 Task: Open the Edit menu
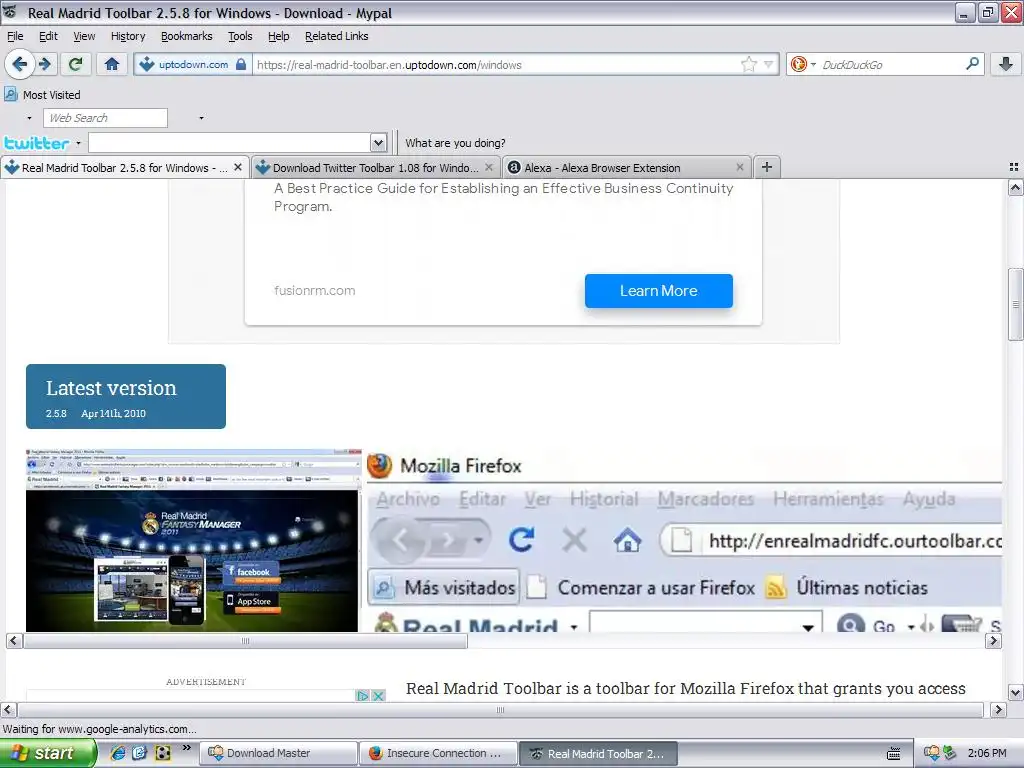coord(48,36)
